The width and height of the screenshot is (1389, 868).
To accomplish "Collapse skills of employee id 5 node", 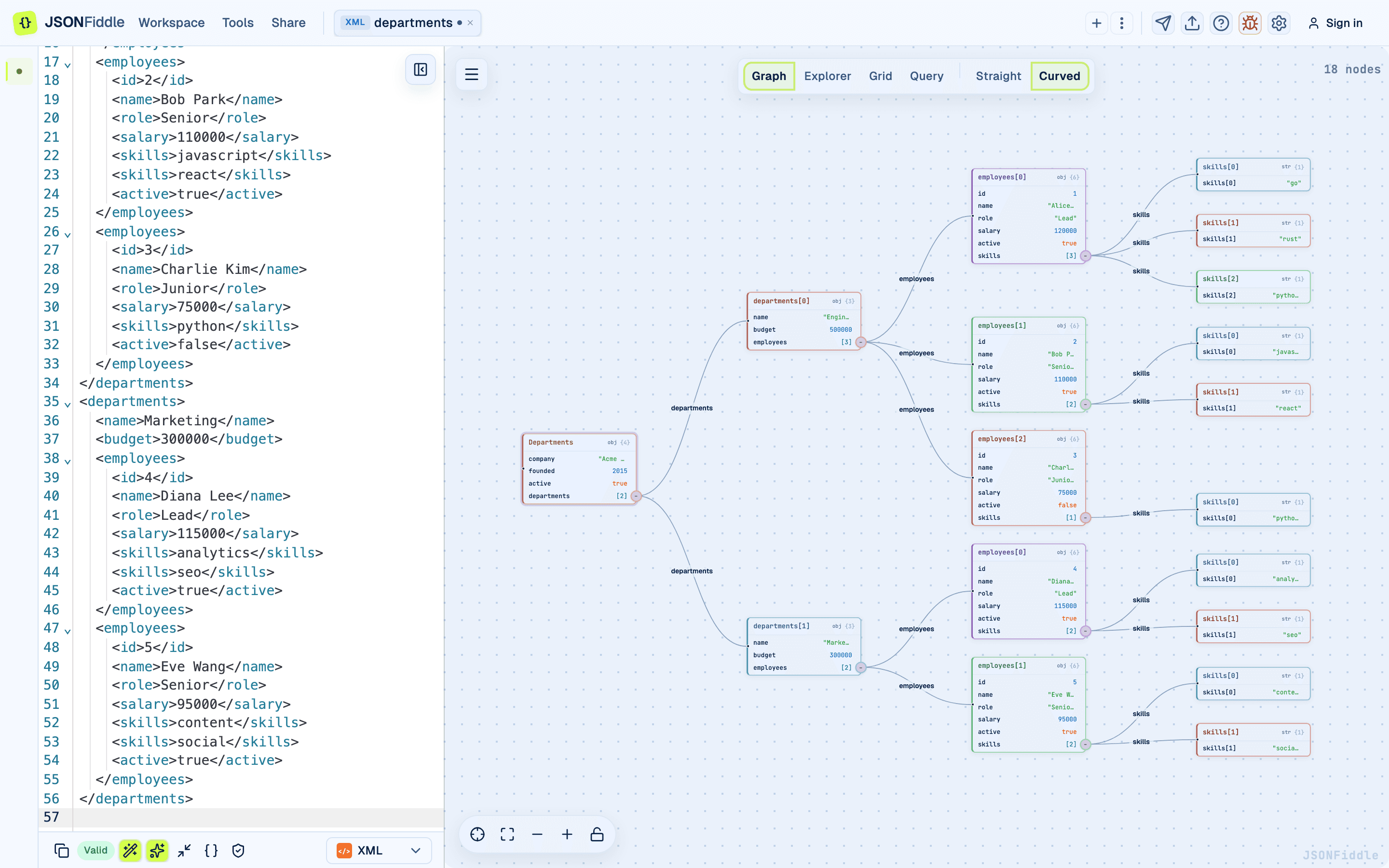I will click(1085, 745).
